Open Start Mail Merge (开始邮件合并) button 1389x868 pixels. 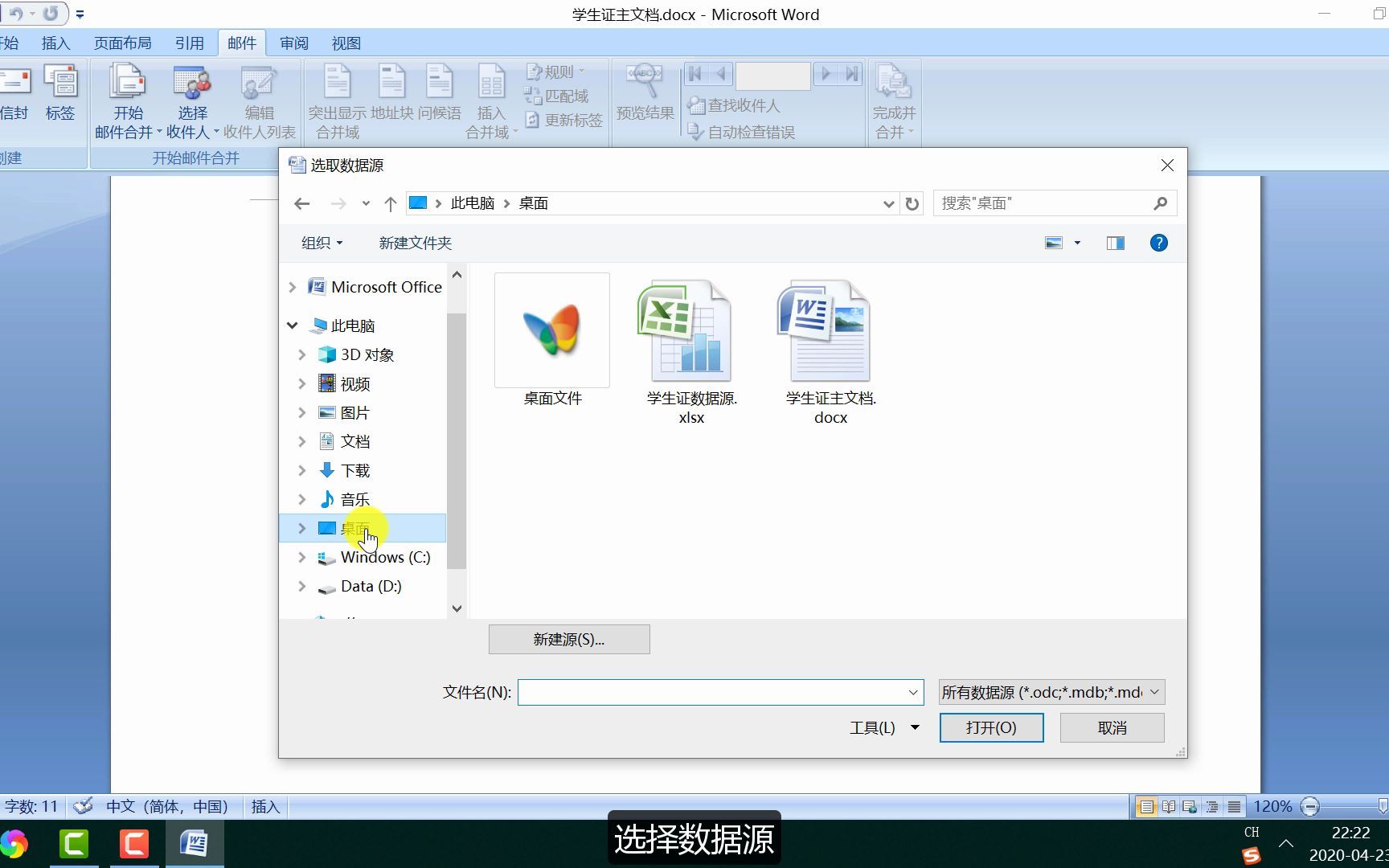click(128, 101)
